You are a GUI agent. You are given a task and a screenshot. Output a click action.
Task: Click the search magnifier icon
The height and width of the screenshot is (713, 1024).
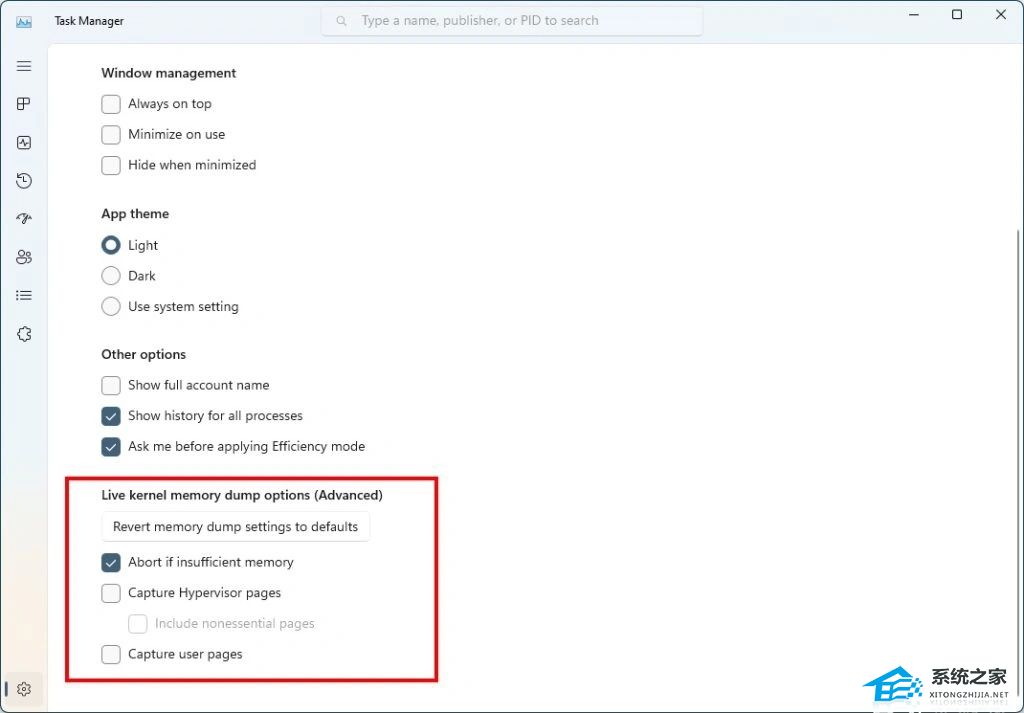[x=341, y=21]
